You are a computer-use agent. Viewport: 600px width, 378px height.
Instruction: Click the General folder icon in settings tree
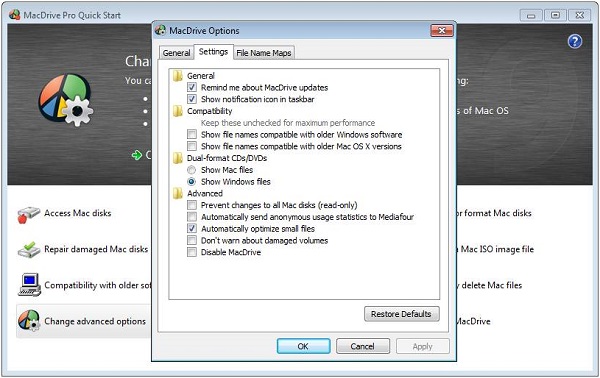pyautogui.click(x=178, y=76)
